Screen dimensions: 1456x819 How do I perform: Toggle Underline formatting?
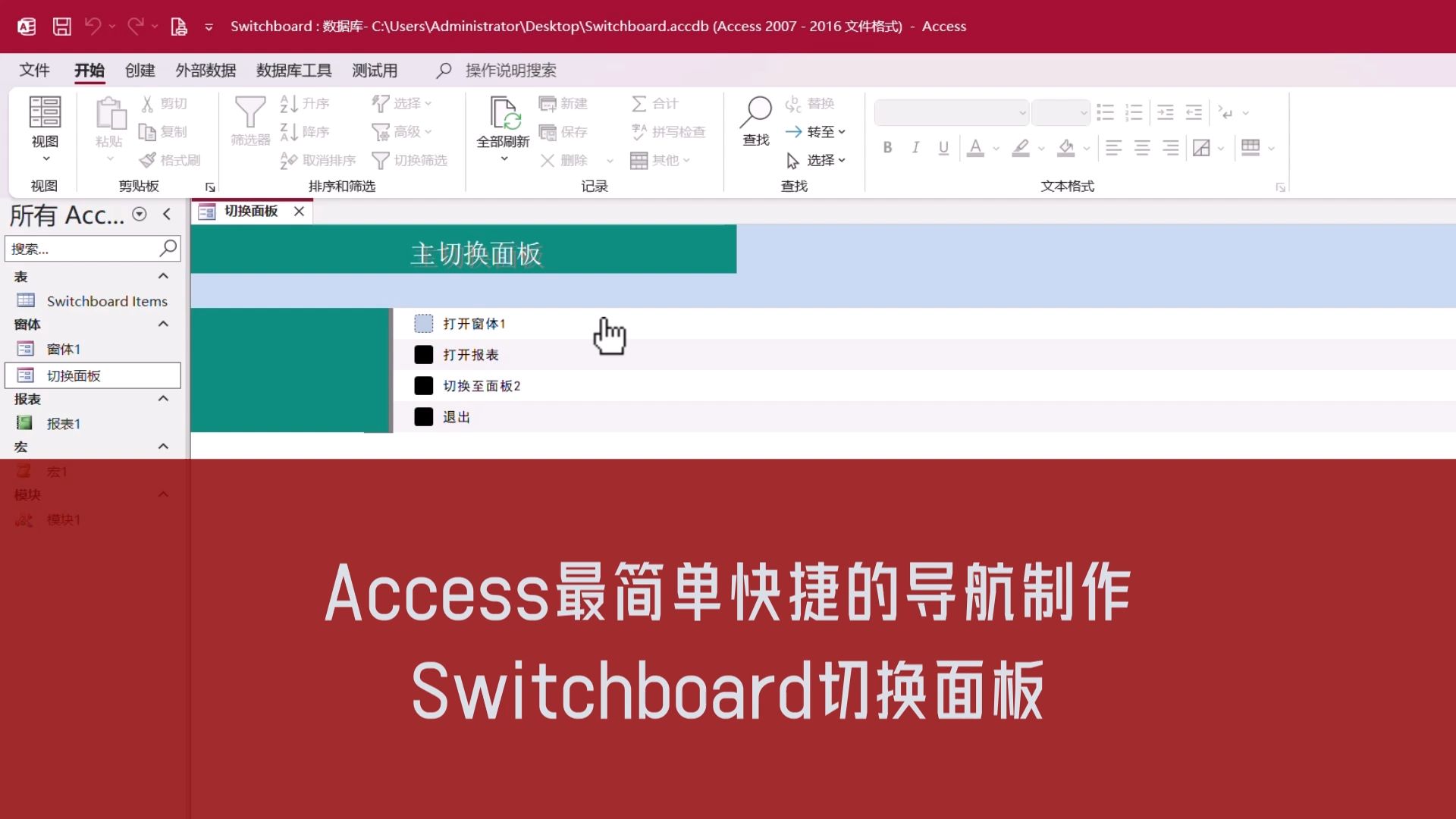(x=943, y=148)
